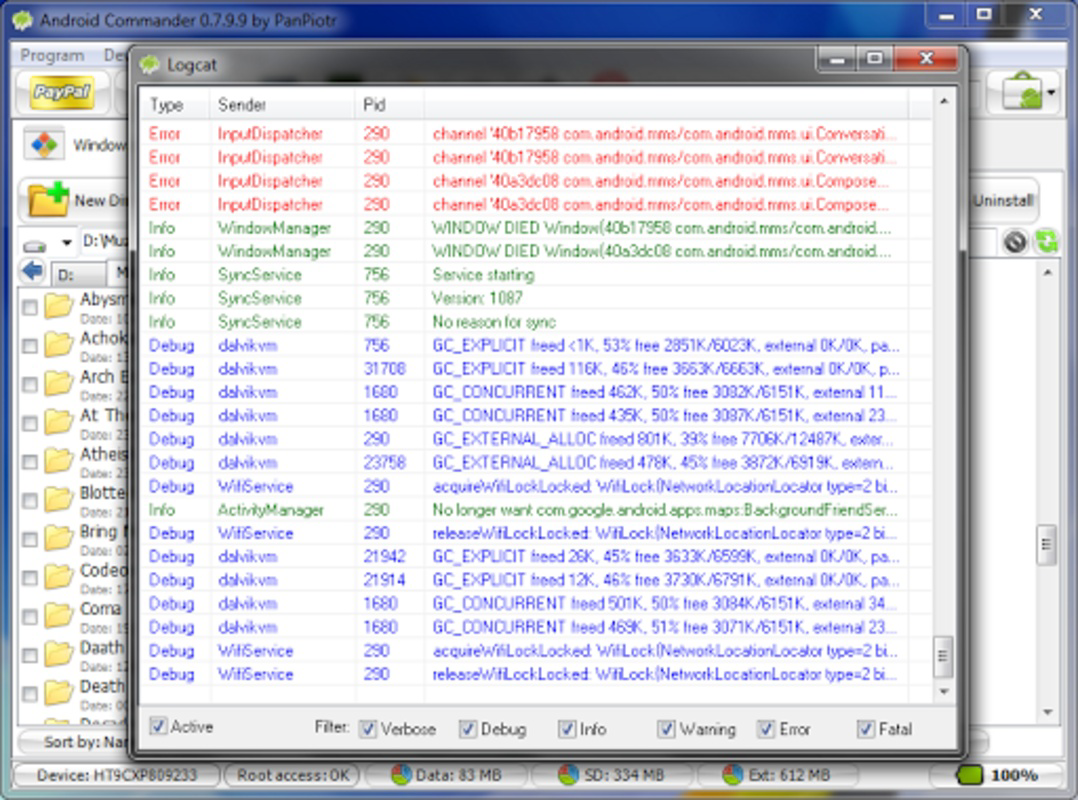Toggle the Debug filter checkbox
This screenshot has height=800, width=1078.
pos(468,729)
